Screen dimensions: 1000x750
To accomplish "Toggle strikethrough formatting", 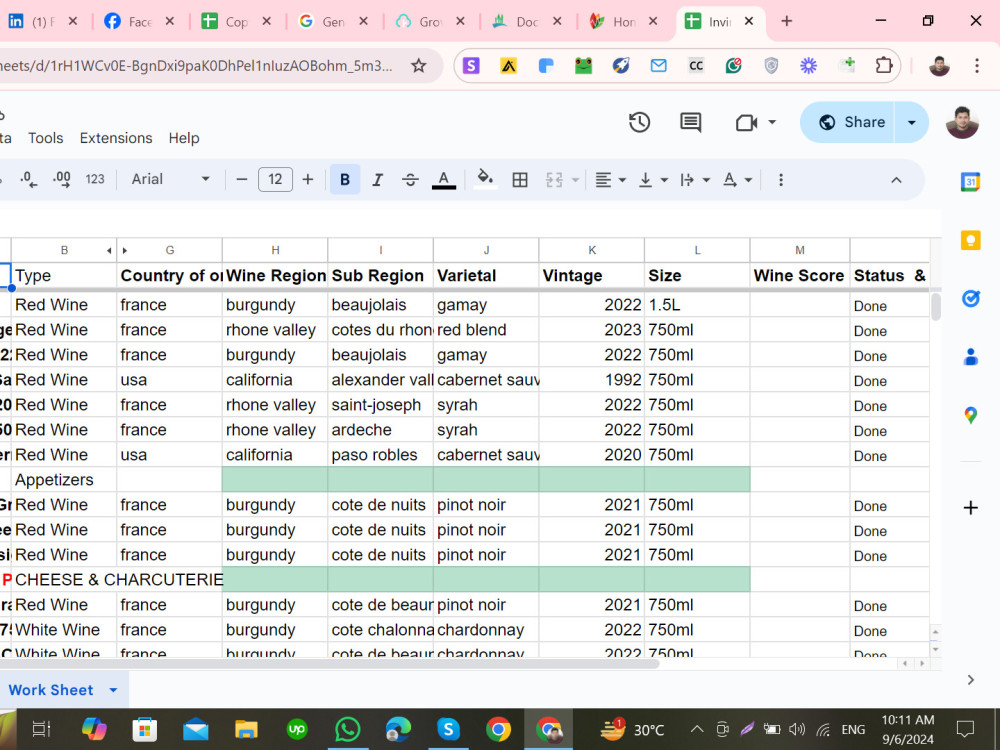I will [x=410, y=180].
